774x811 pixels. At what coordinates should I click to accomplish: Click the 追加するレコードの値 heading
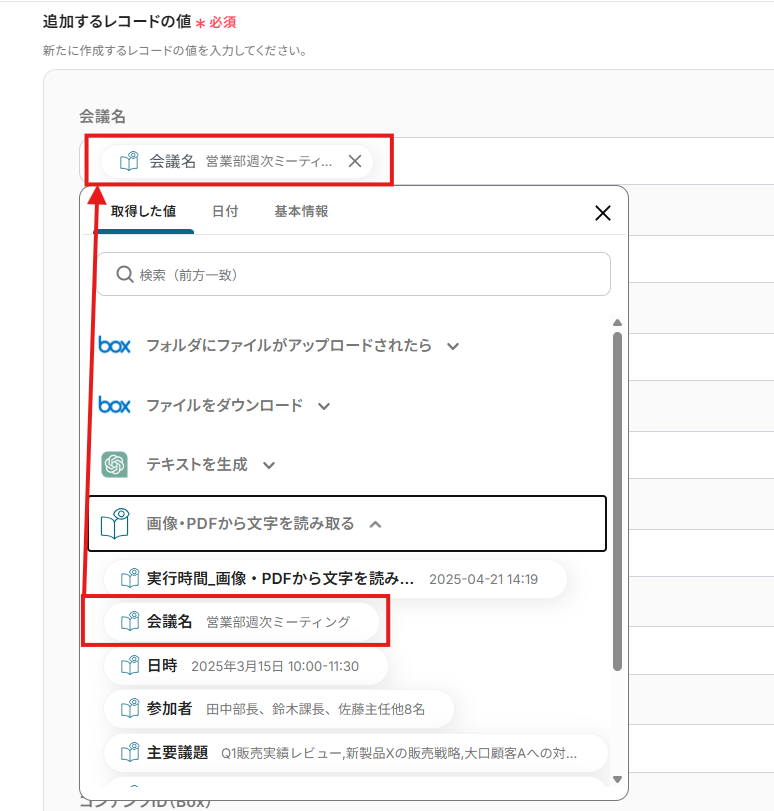[x=117, y=22]
